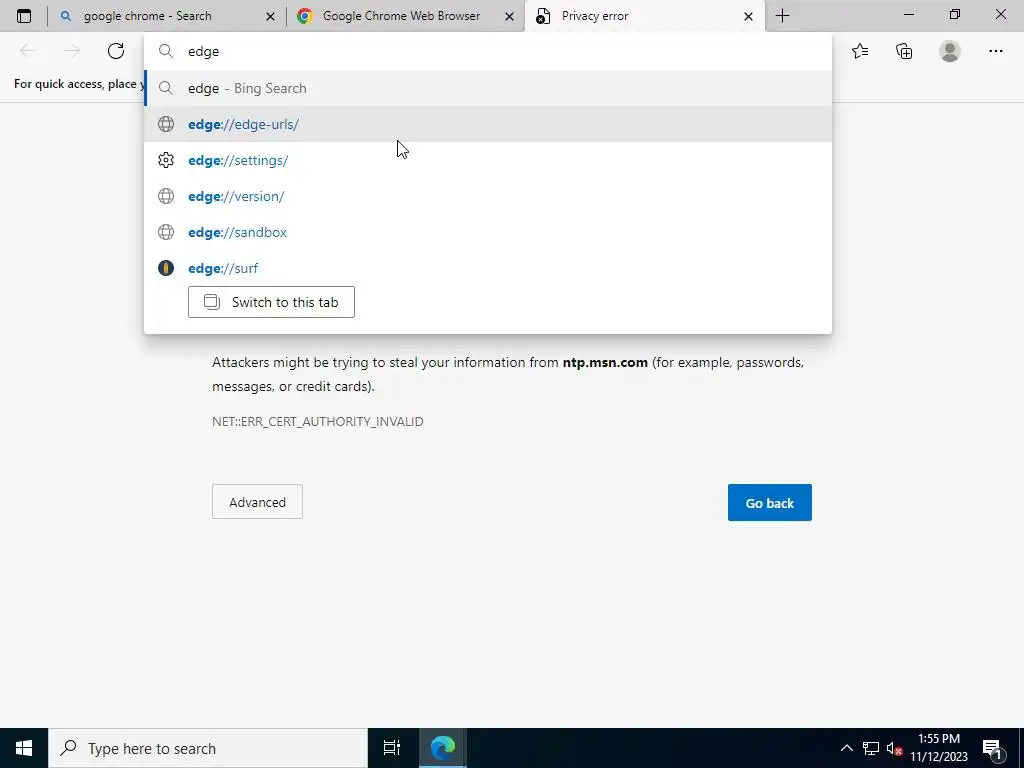1024x768 pixels.
Task: Open the notification center icon
Action: click(992, 748)
